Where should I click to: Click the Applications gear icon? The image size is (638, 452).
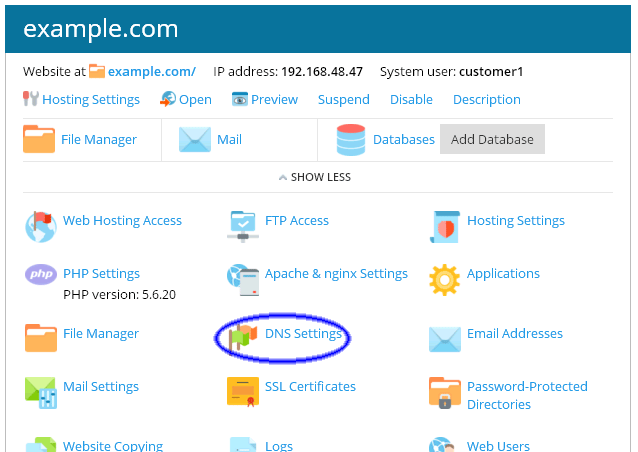pyautogui.click(x=444, y=278)
